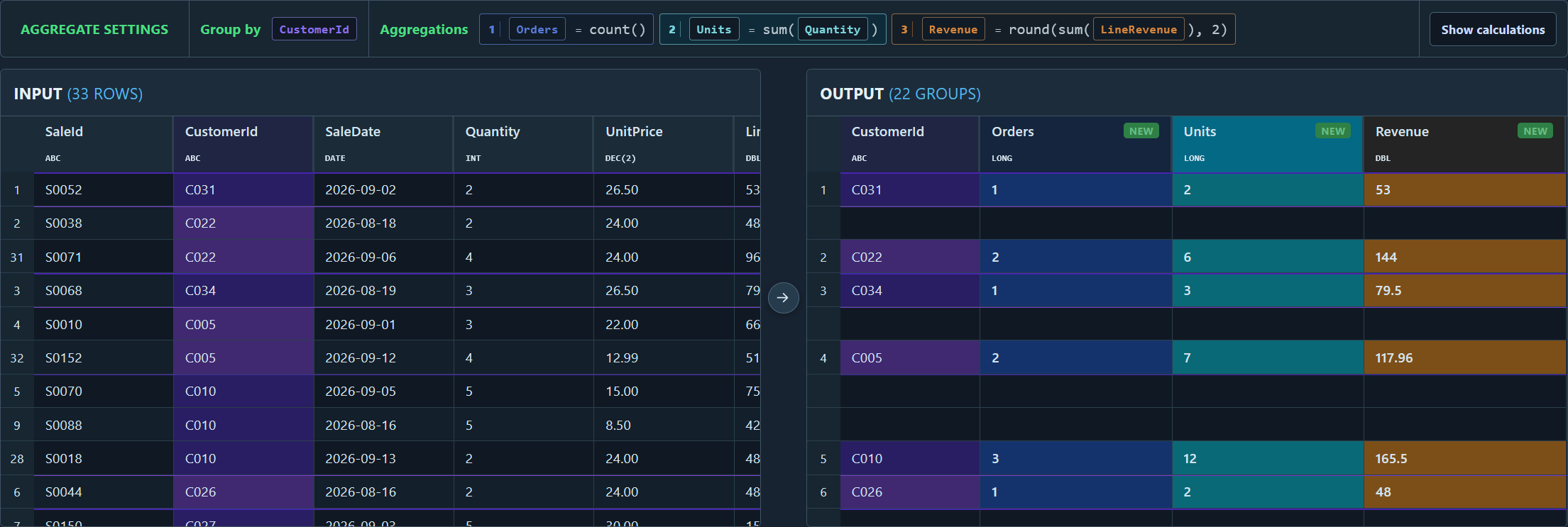Click Input CustomerId cell in row S0010

coord(243,325)
